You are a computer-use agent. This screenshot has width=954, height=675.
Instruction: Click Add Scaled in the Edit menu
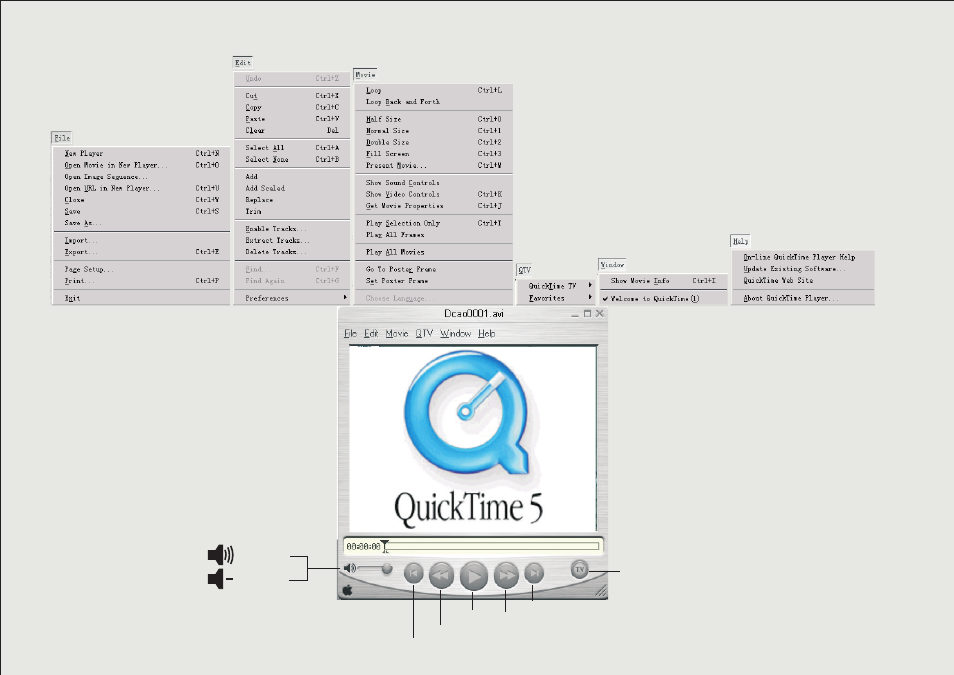[292, 188]
